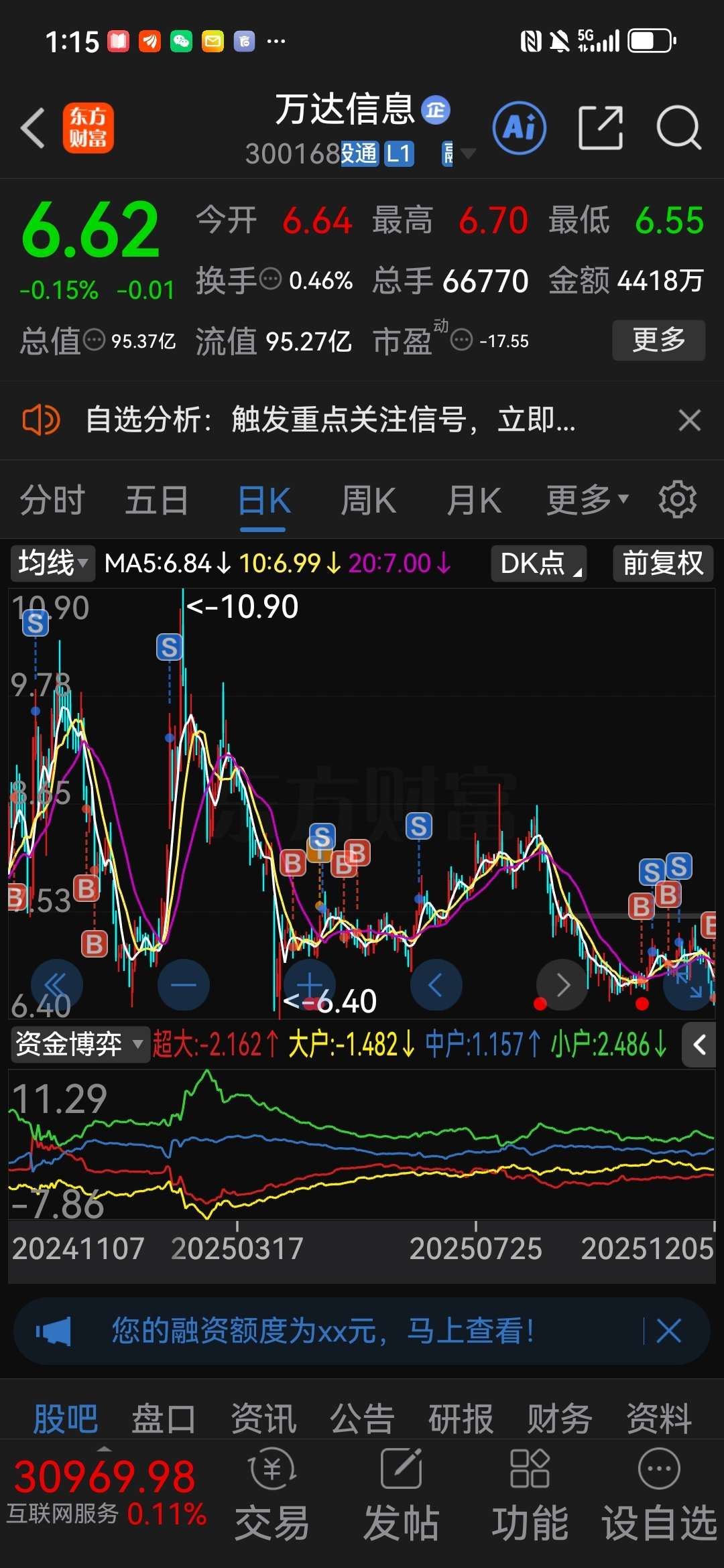Move chart right with right arrow
The image size is (724, 1568).
click(562, 985)
